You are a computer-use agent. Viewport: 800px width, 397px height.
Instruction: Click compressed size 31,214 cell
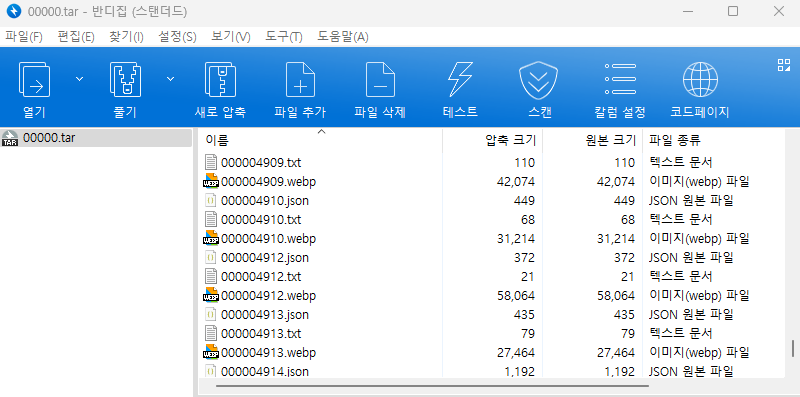[515, 239]
